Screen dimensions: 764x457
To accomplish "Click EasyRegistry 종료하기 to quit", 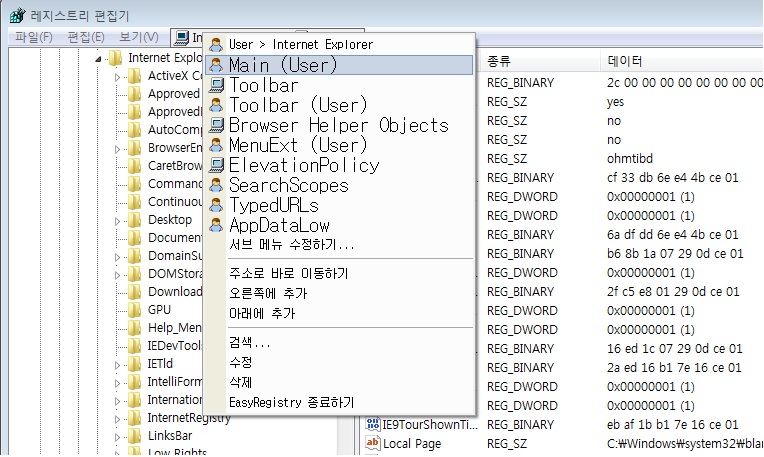I will [x=291, y=402].
